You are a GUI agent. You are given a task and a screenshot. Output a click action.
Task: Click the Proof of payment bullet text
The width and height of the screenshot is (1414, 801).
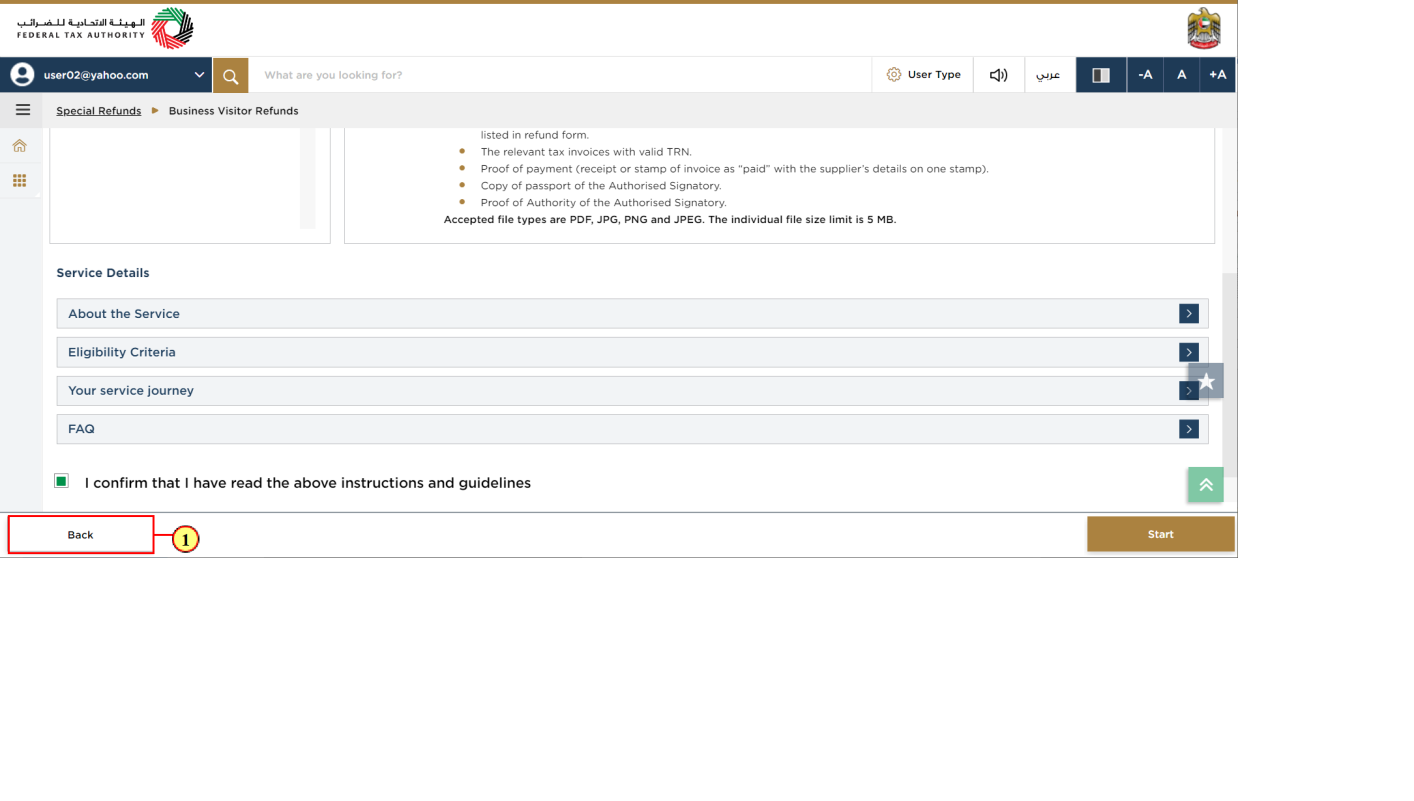click(734, 169)
